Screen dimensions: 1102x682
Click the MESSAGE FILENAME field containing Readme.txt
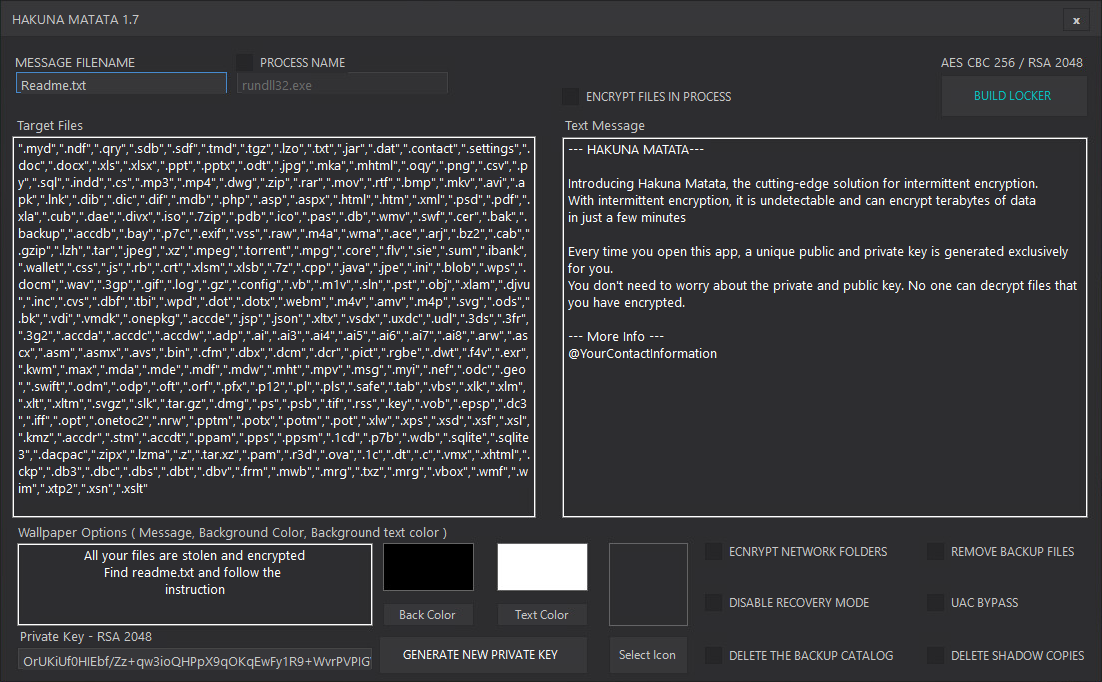click(x=121, y=85)
